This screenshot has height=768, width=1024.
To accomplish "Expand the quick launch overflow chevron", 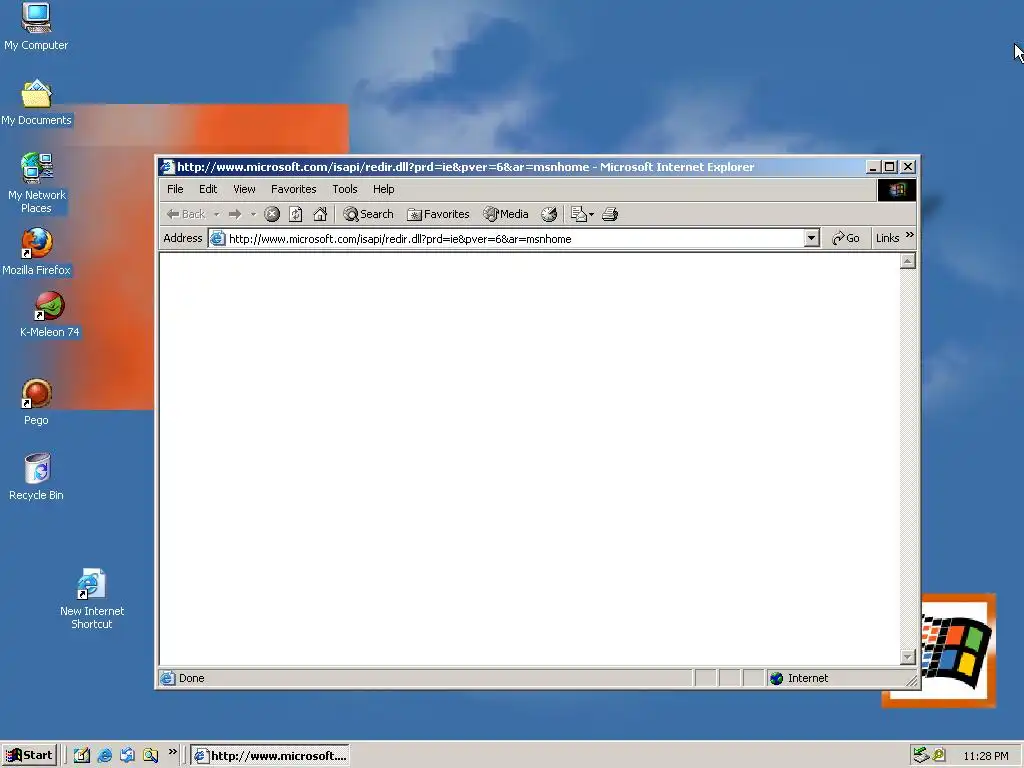I will 172,752.
